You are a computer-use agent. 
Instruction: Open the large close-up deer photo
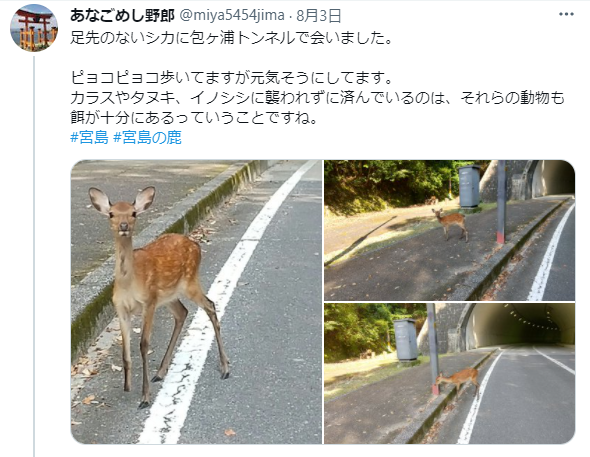pos(196,302)
